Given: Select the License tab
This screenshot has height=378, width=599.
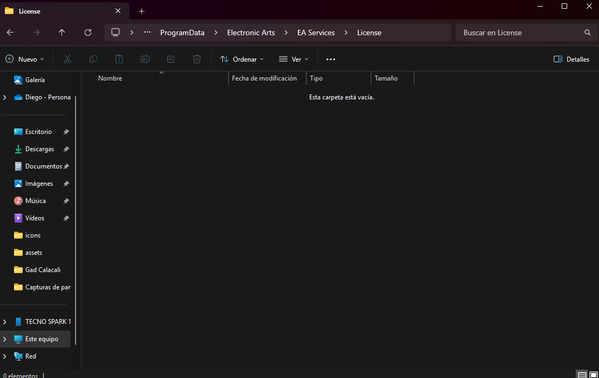Looking at the screenshot, I should (x=64, y=11).
